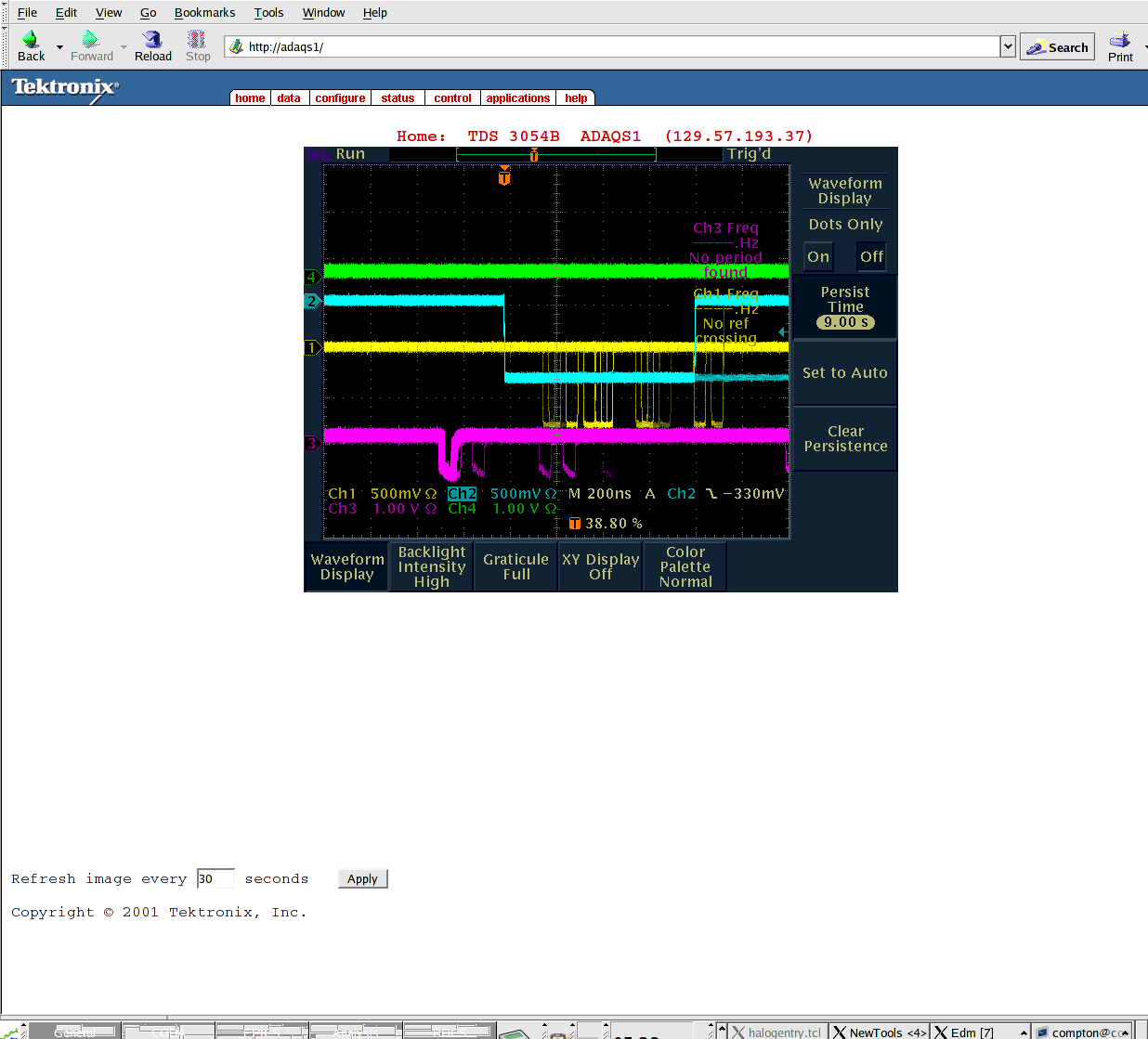This screenshot has width=1148, height=1039.
Task: Click XY Display Off
Action: pyautogui.click(x=601, y=566)
